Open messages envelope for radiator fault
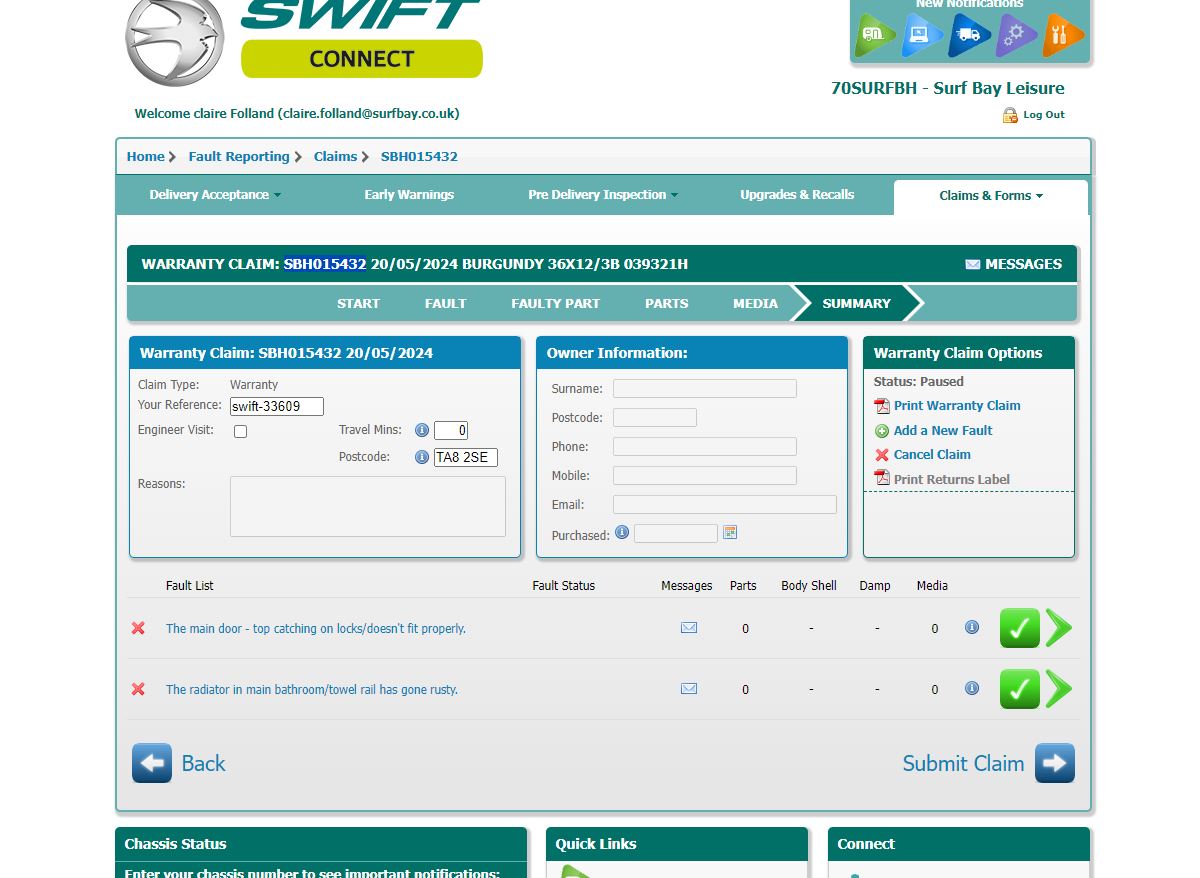1200x878 pixels. (x=689, y=688)
